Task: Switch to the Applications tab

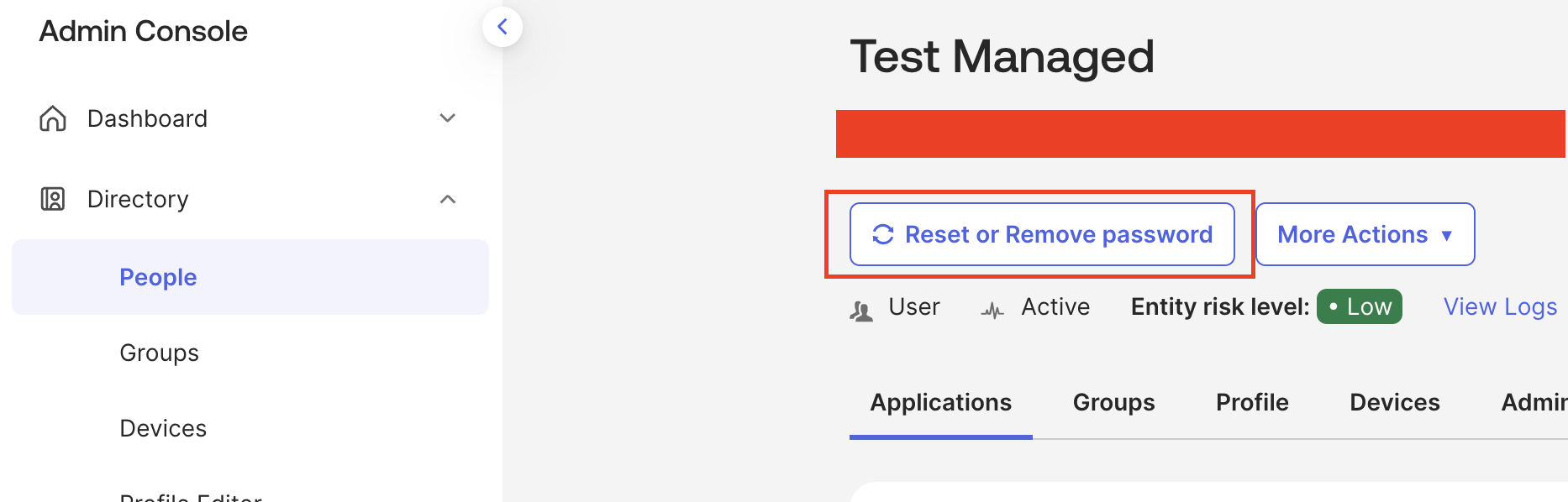Action: click(x=940, y=403)
